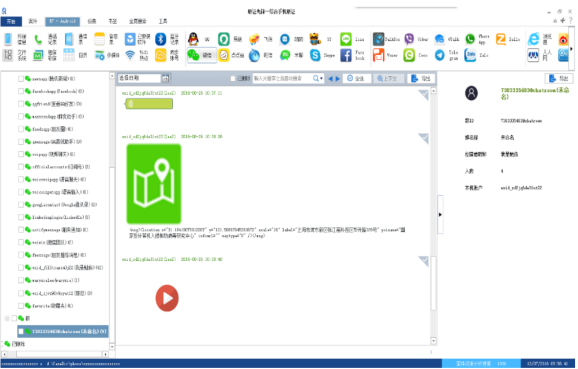Click the Facebook icon
The image size is (578, 369).
click(x=346, y=55)
